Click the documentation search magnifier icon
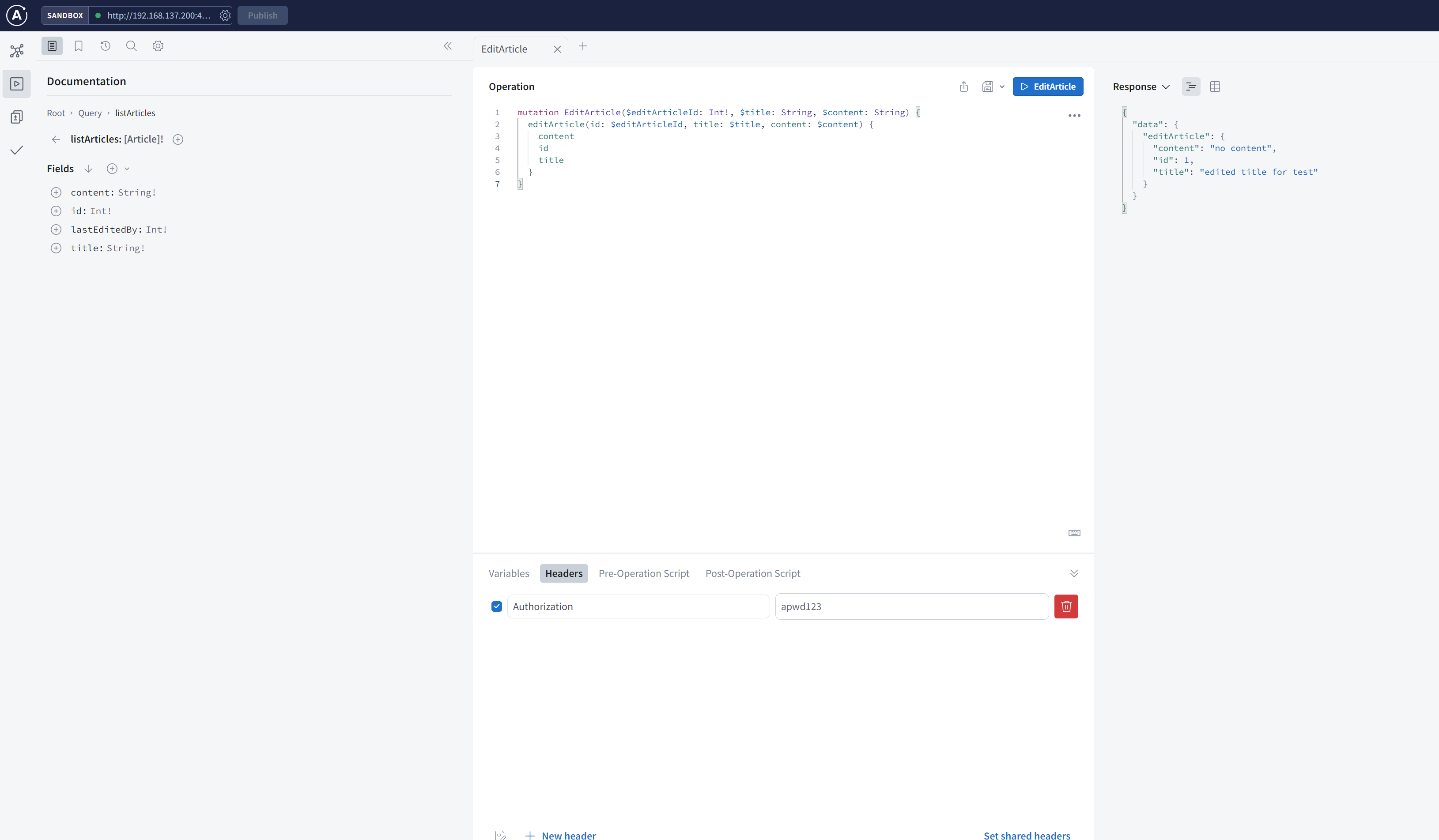 (x=131, y=46)
